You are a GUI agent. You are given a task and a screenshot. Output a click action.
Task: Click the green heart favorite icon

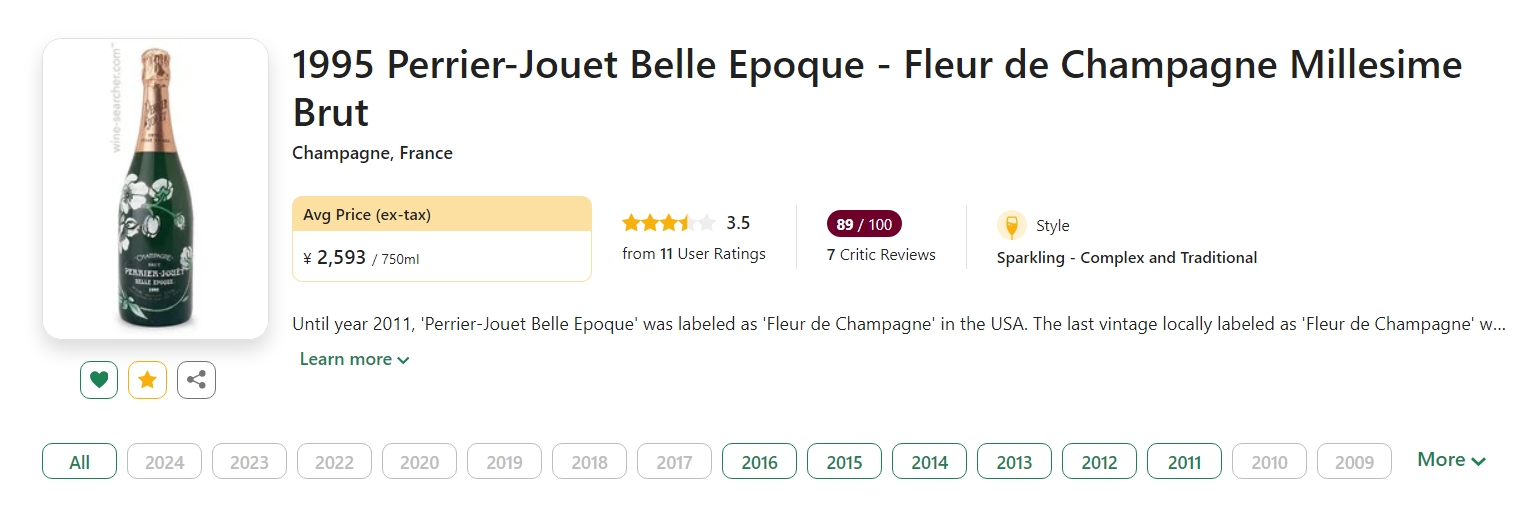pyautogui.click(x=99, y=380)
